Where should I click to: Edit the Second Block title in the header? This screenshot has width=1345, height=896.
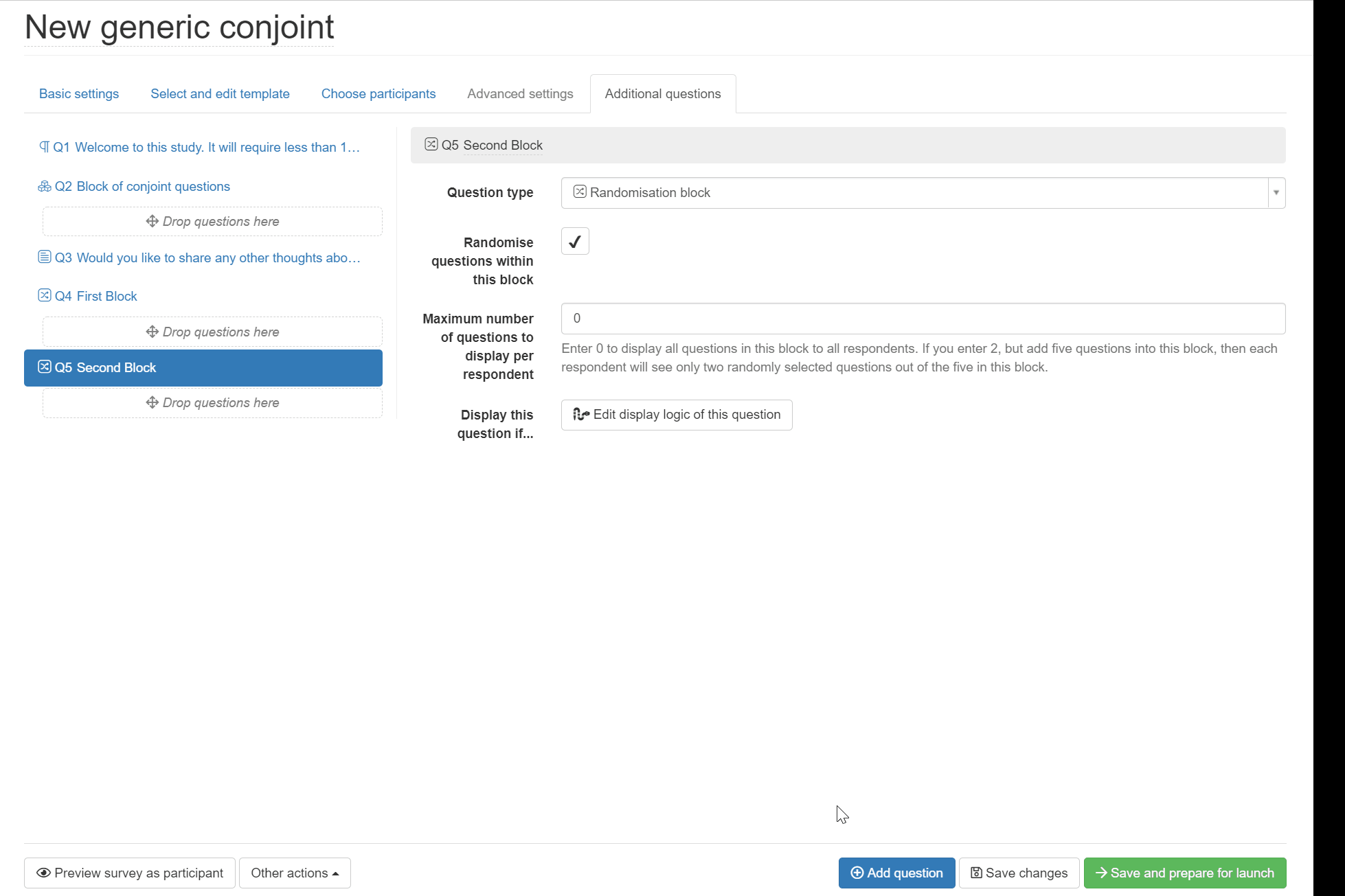pos(503,145)
